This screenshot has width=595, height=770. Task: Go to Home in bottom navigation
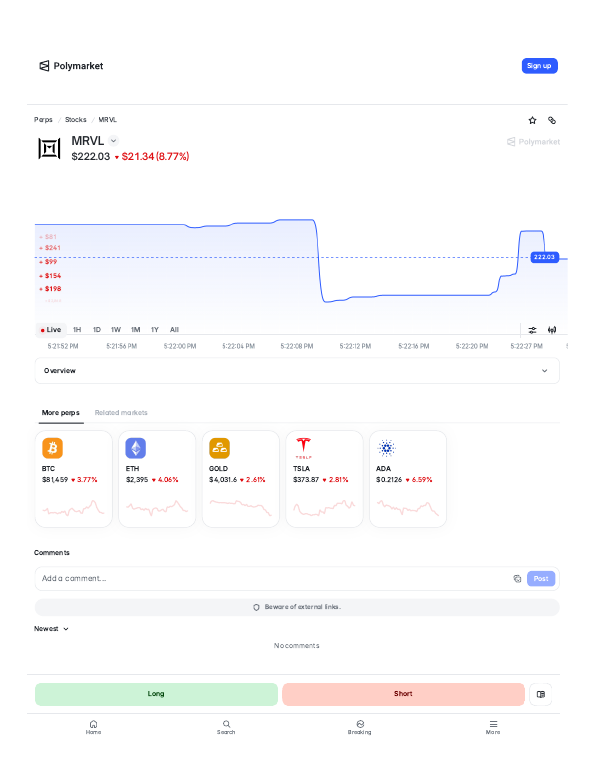93,727
